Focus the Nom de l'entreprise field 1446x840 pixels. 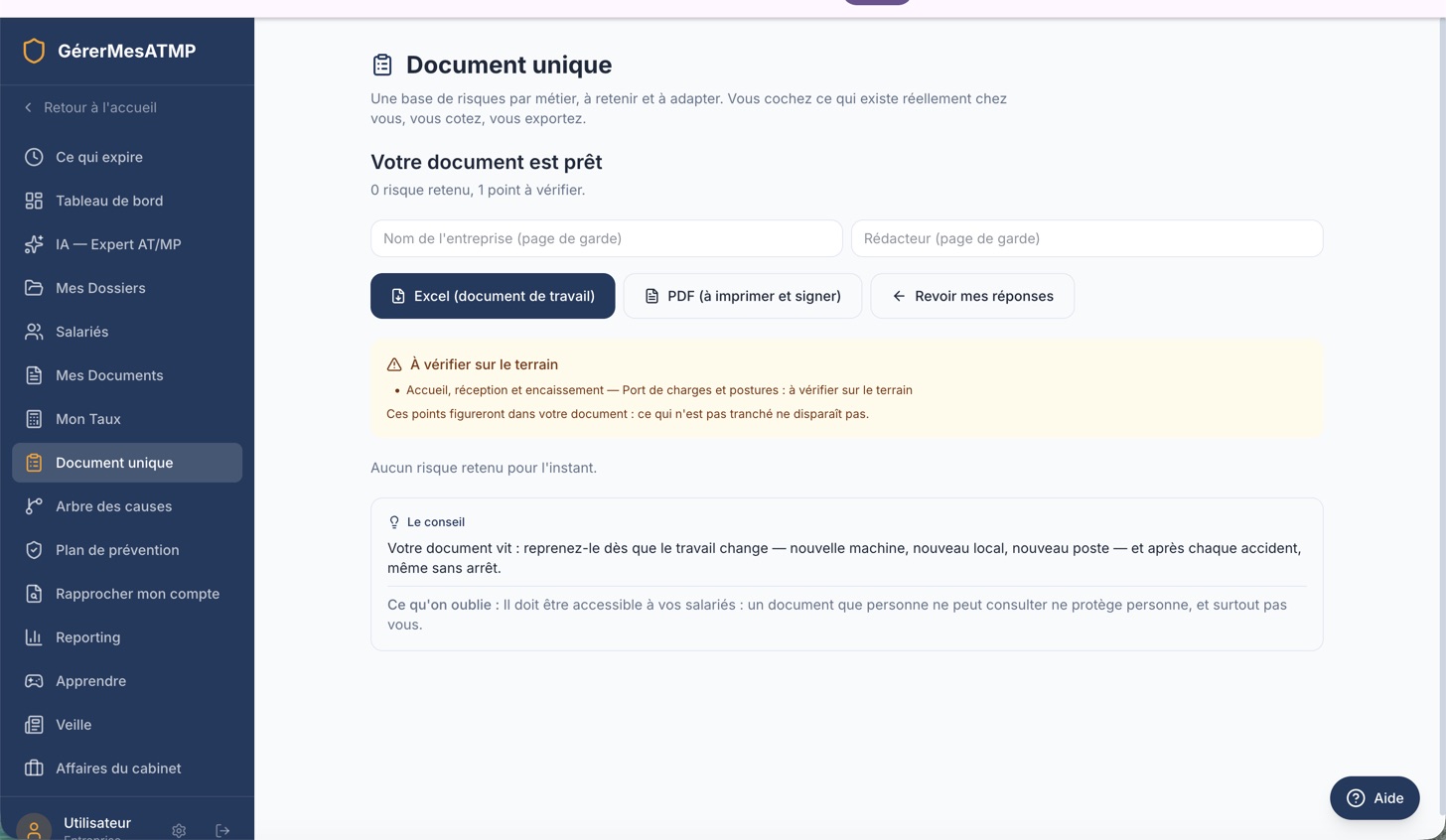pos(606,238)
